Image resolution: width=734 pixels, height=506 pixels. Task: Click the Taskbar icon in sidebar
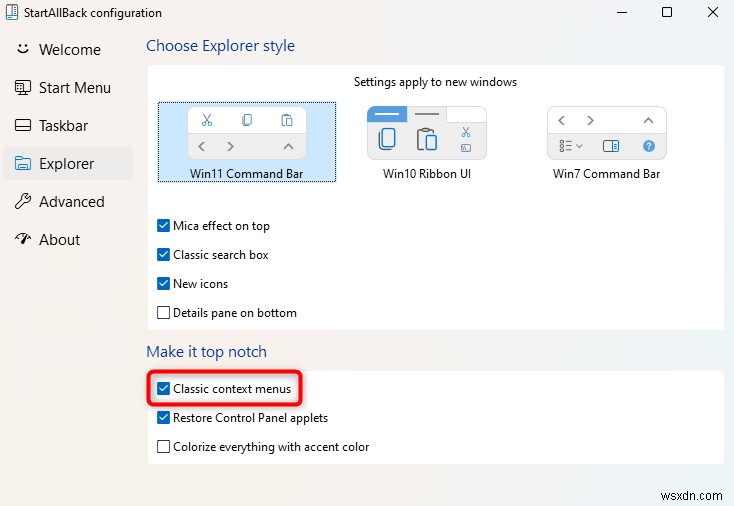click(22, 125)
